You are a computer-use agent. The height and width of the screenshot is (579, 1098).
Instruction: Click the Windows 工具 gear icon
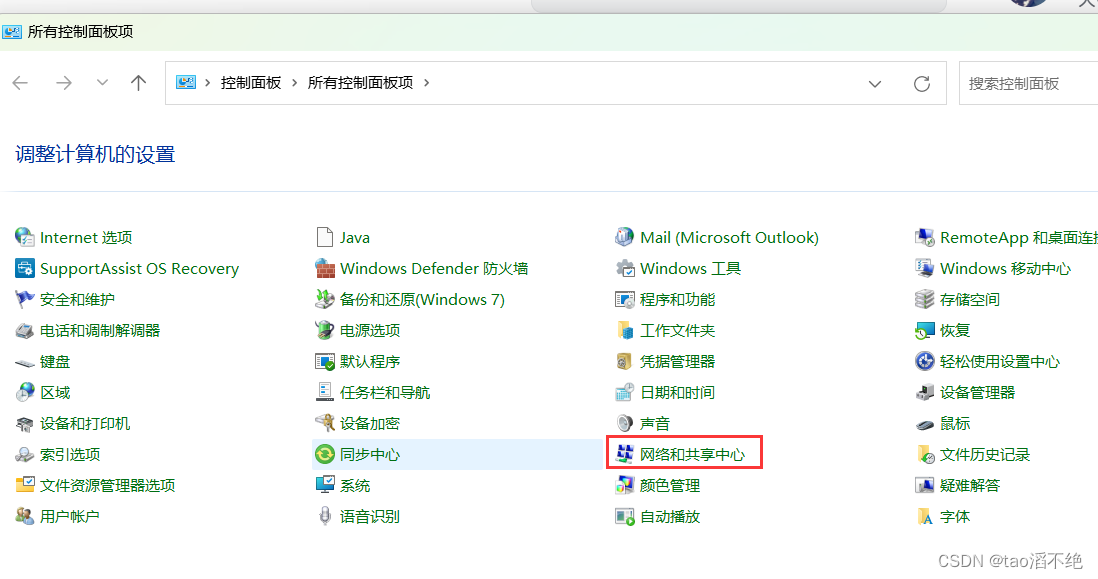pos(624,268)
